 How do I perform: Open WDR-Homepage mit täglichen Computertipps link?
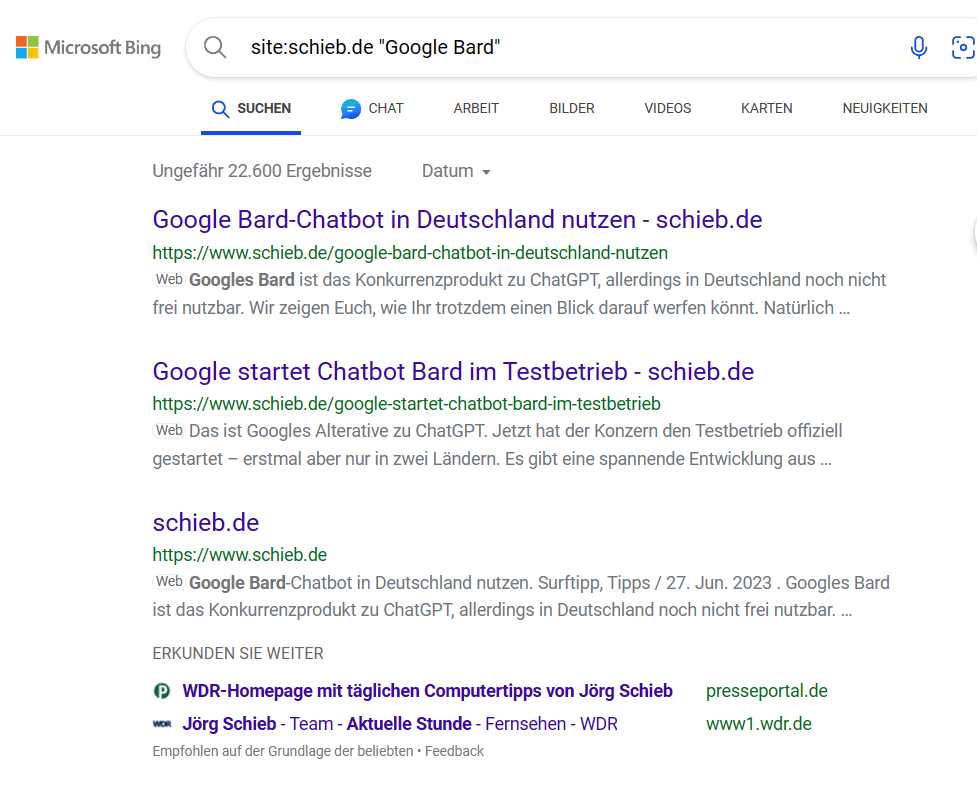pyautogui.click(x=427, y=691)
